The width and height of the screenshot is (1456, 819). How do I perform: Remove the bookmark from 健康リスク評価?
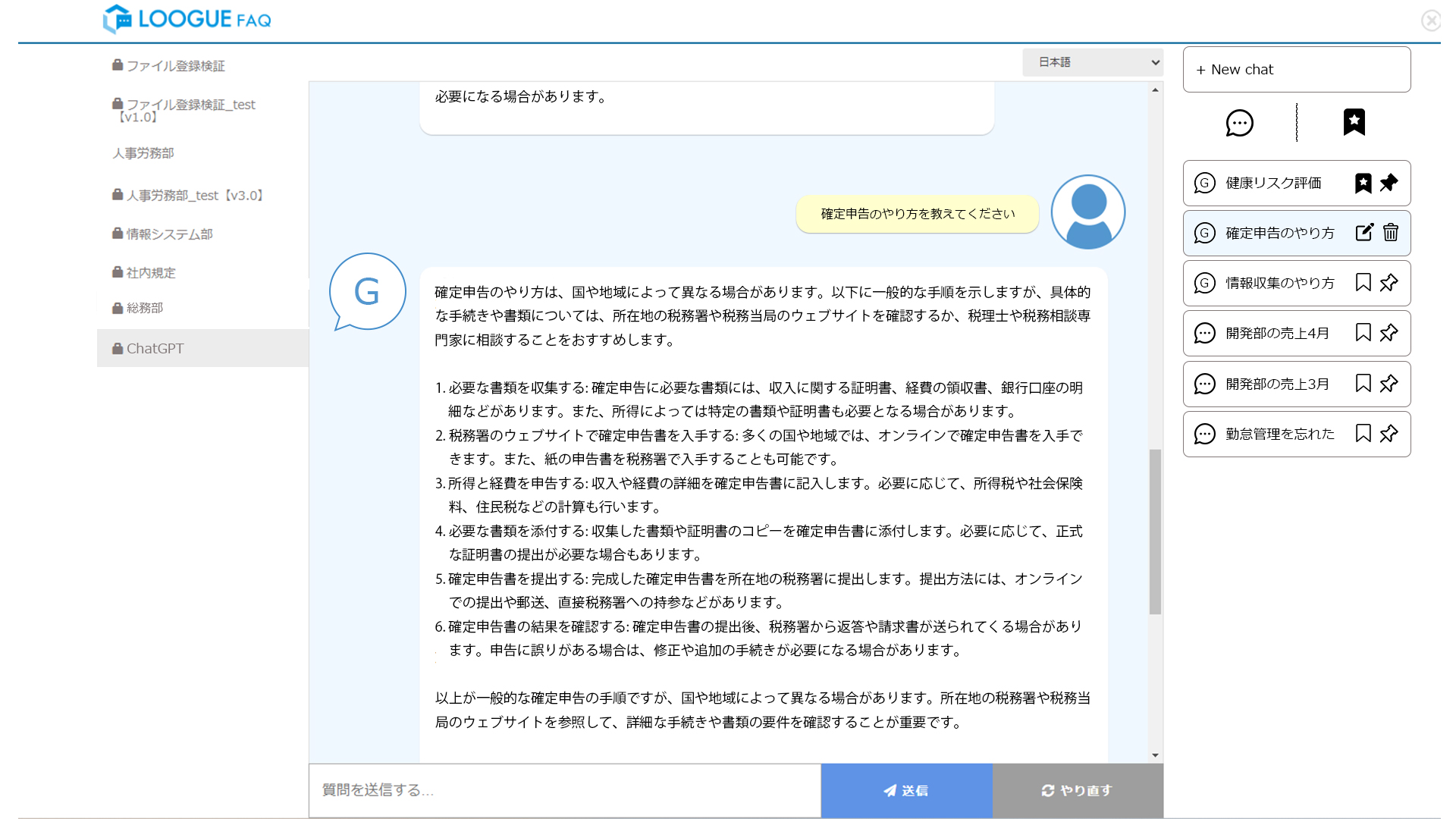click(x=1363, y=183)
